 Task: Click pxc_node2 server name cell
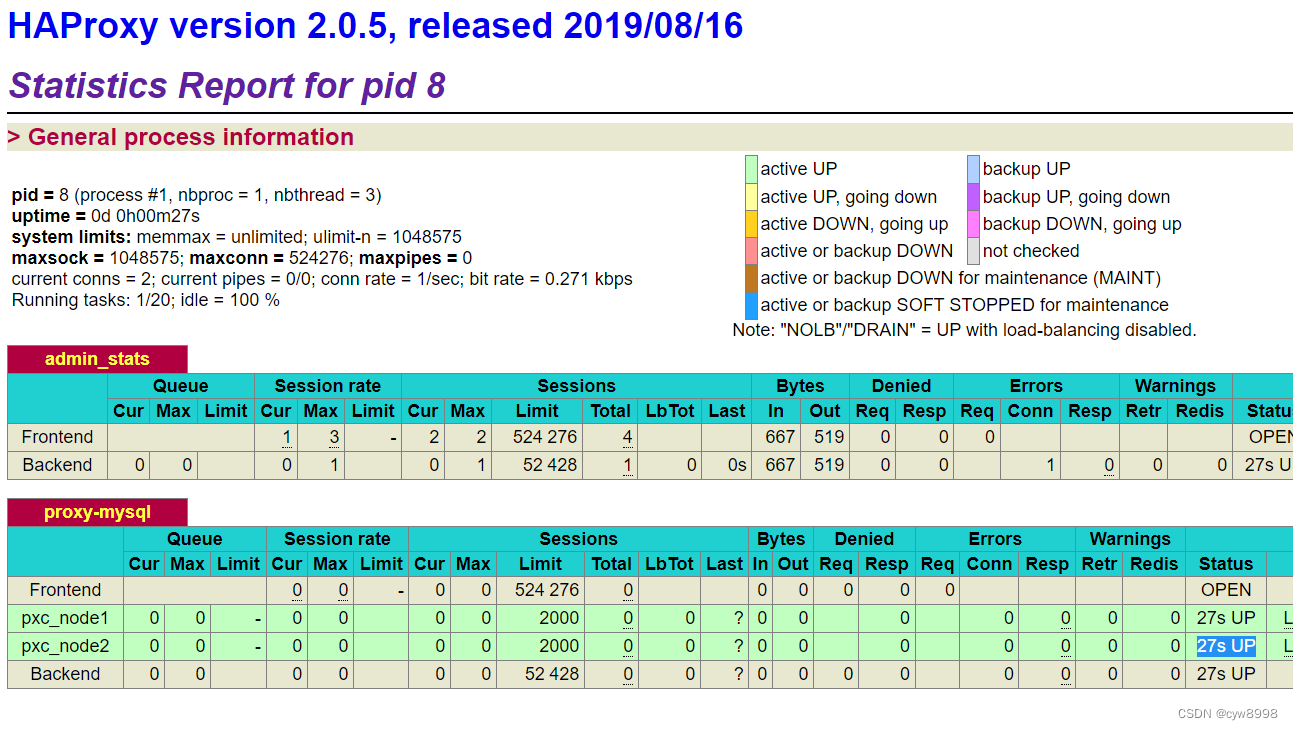tap(65, 646)
